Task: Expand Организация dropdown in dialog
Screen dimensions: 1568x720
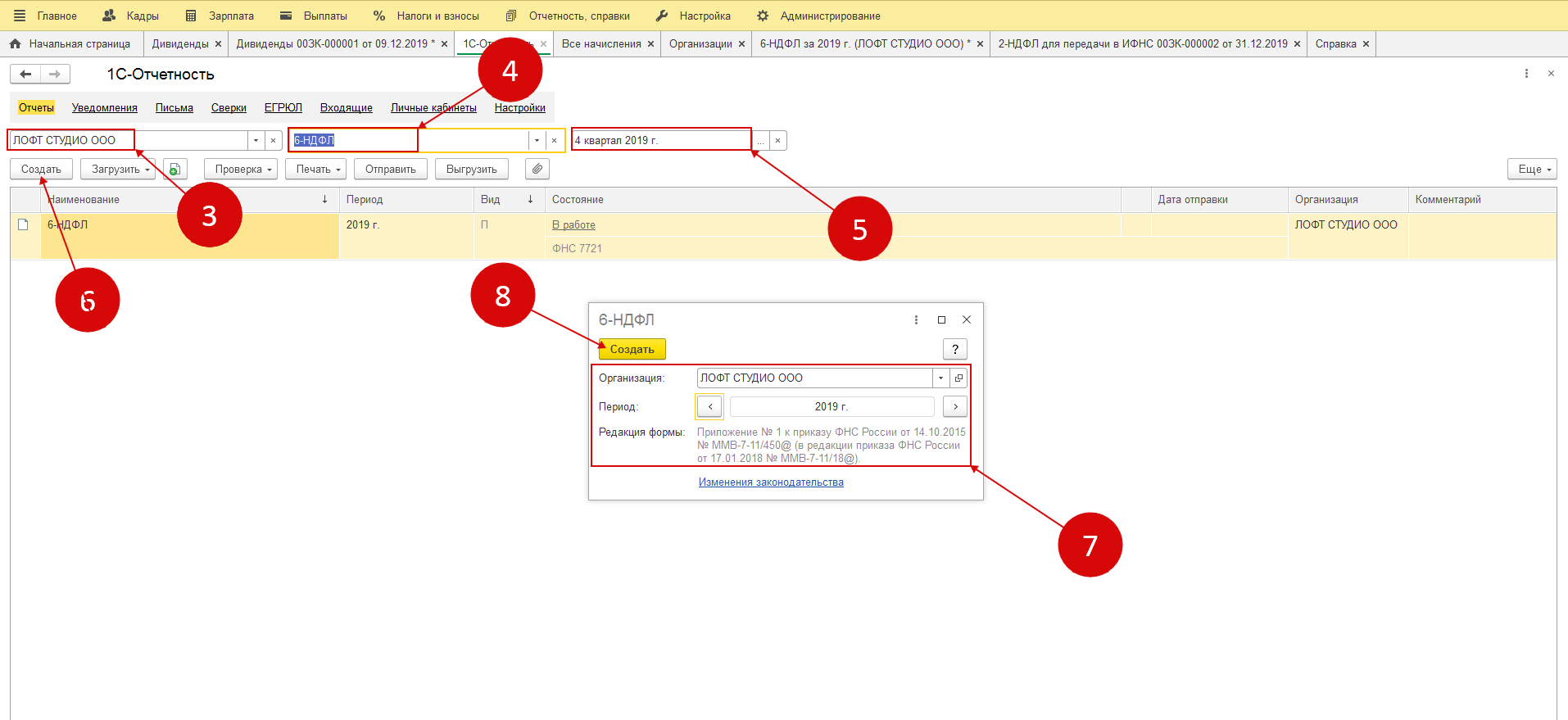Action: pos(940,378)
